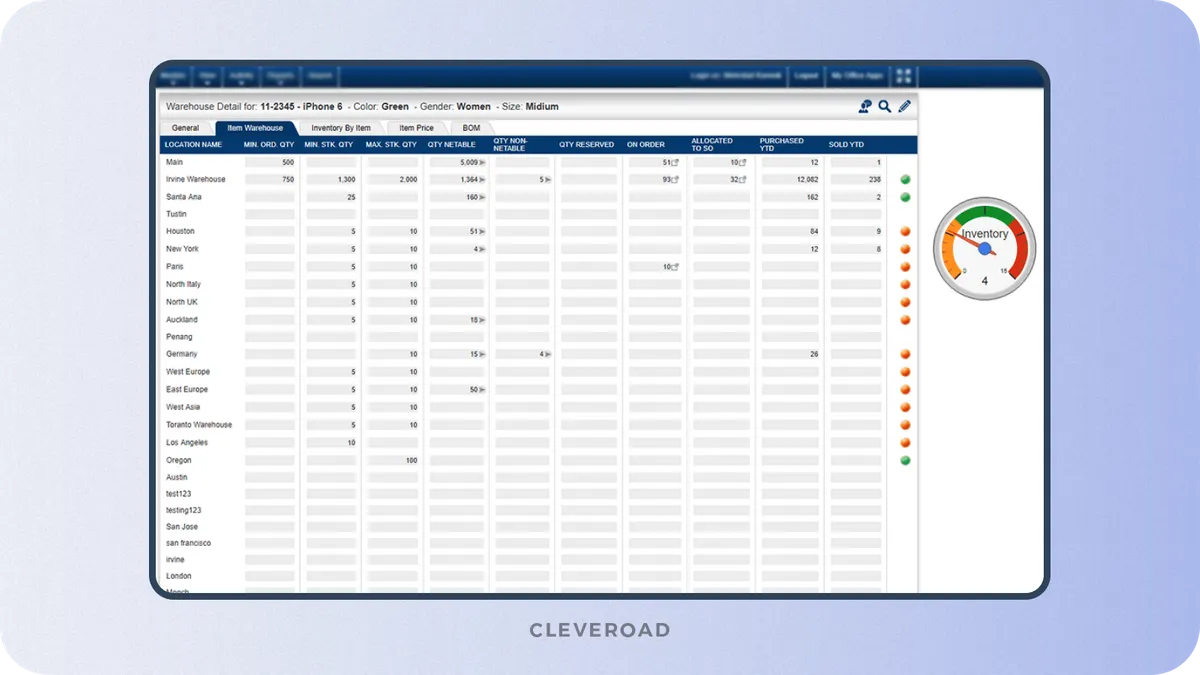
Task: Switch to the Item Price tab
Action: point(417,128)
